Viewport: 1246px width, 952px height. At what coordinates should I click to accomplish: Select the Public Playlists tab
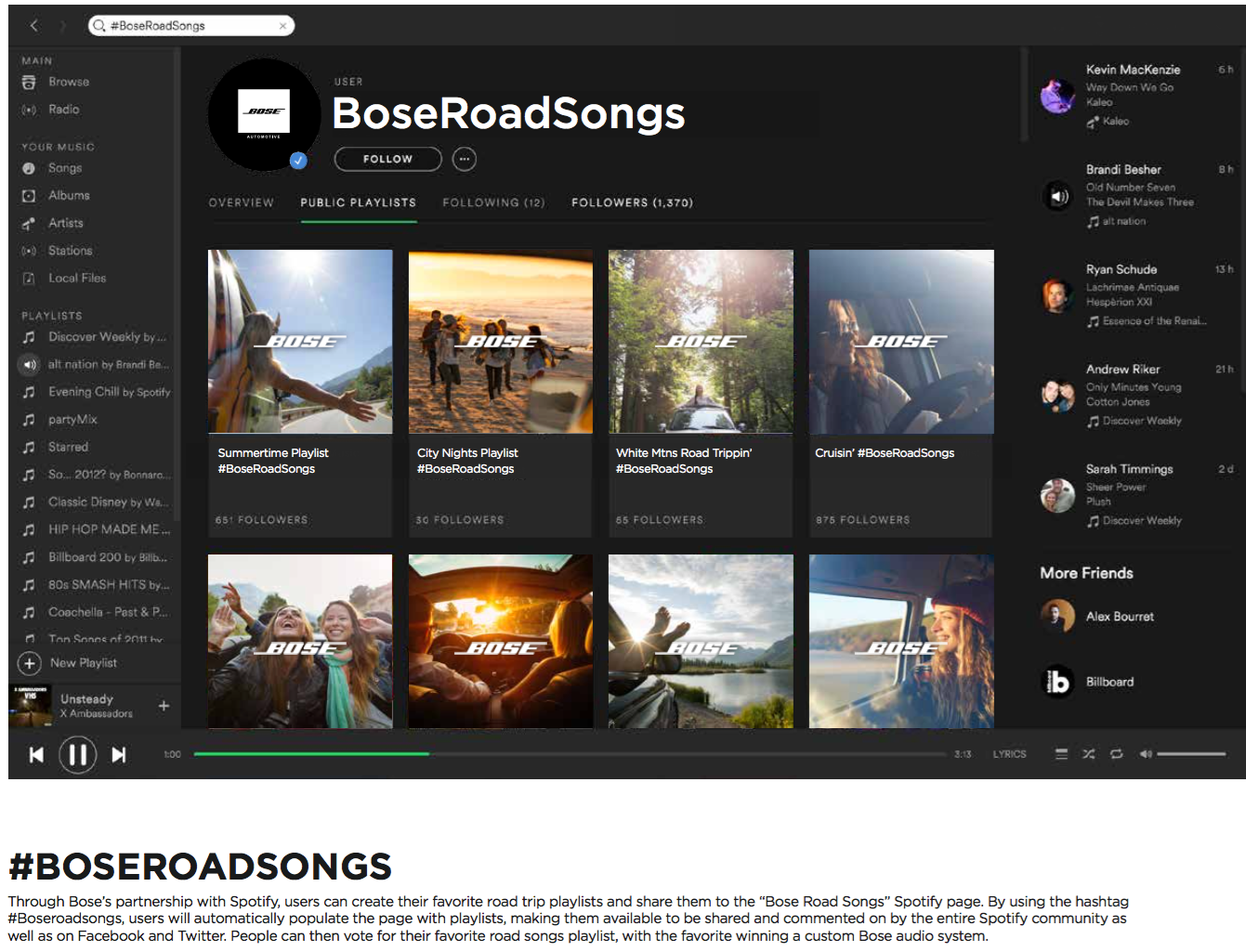coord(358,202)
